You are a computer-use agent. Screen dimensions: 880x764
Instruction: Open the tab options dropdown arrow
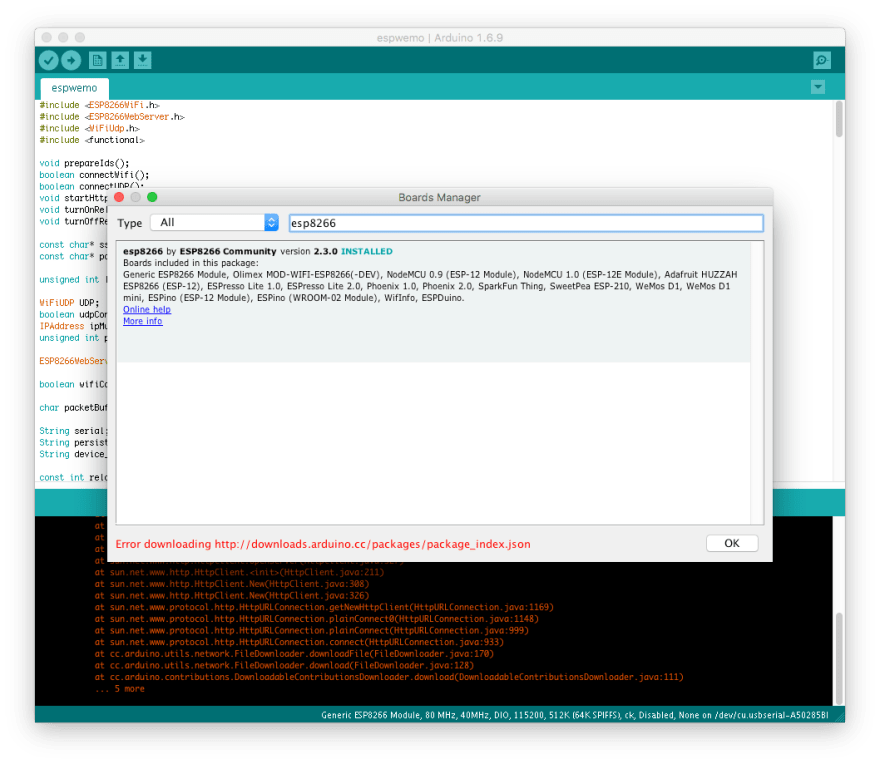[818, 87]
